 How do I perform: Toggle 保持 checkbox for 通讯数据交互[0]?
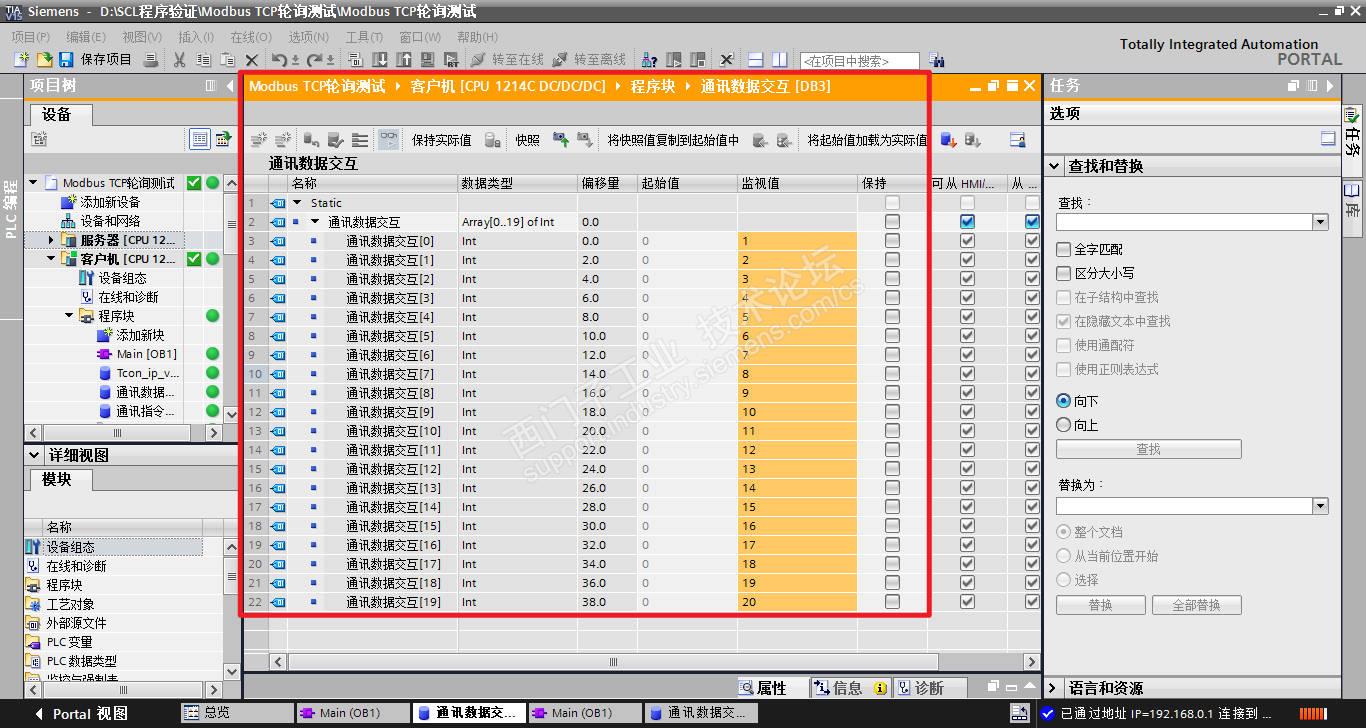892,241
